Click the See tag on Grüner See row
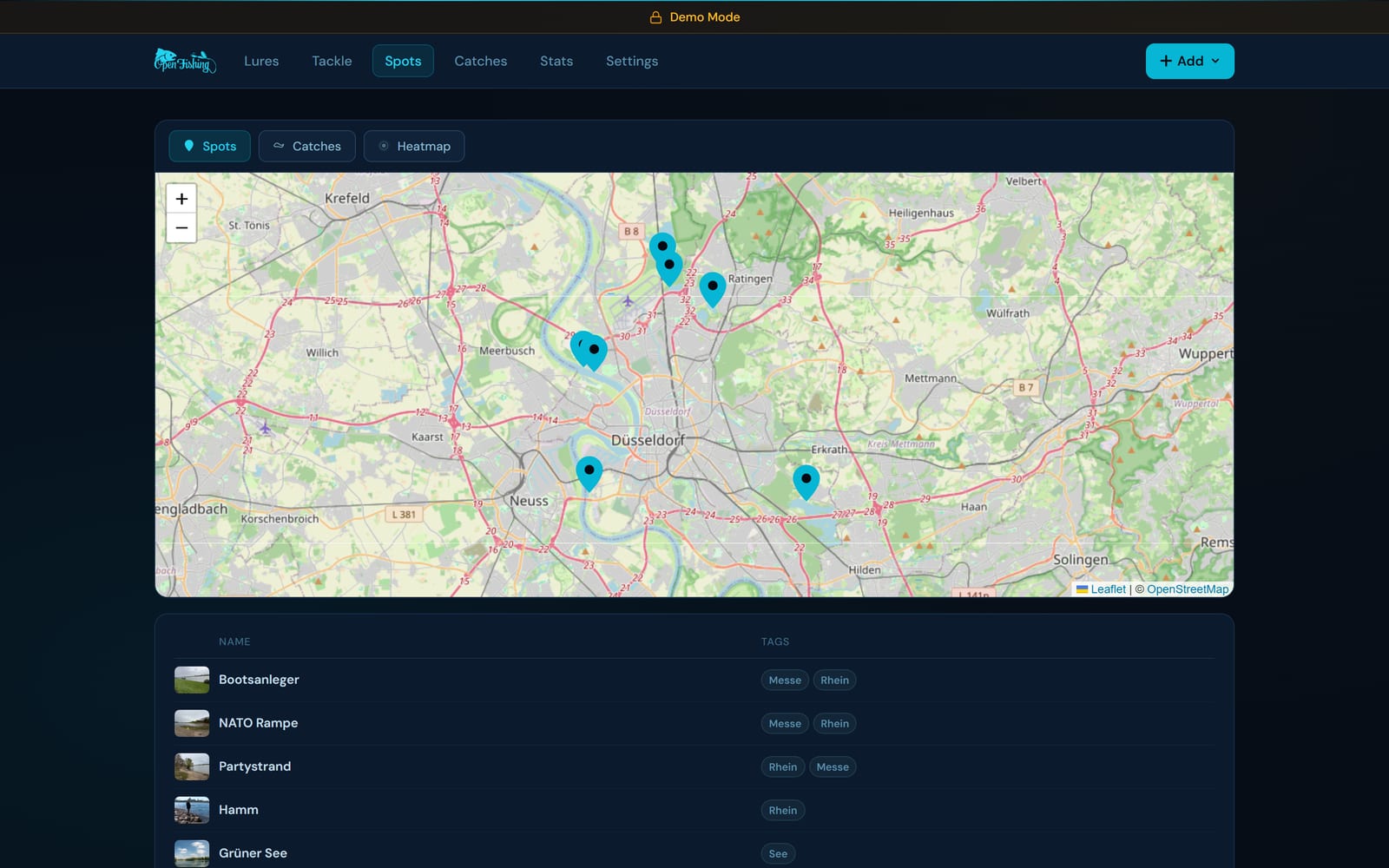 (778, 853)
